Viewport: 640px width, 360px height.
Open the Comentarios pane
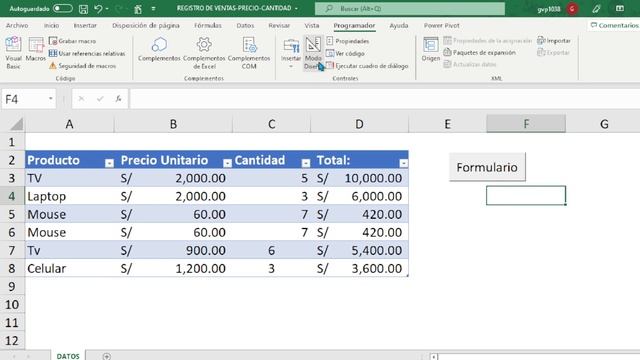pos(614,25)
